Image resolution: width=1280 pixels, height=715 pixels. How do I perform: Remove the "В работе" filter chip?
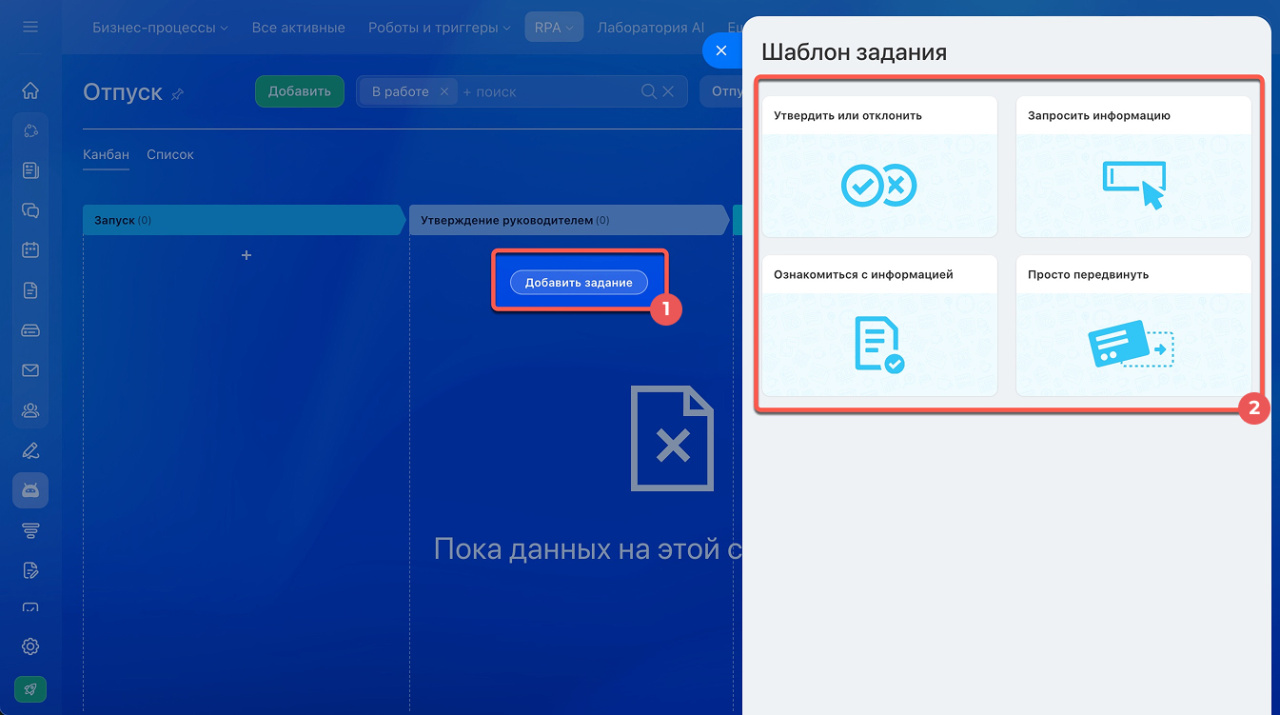click(444, 91)
